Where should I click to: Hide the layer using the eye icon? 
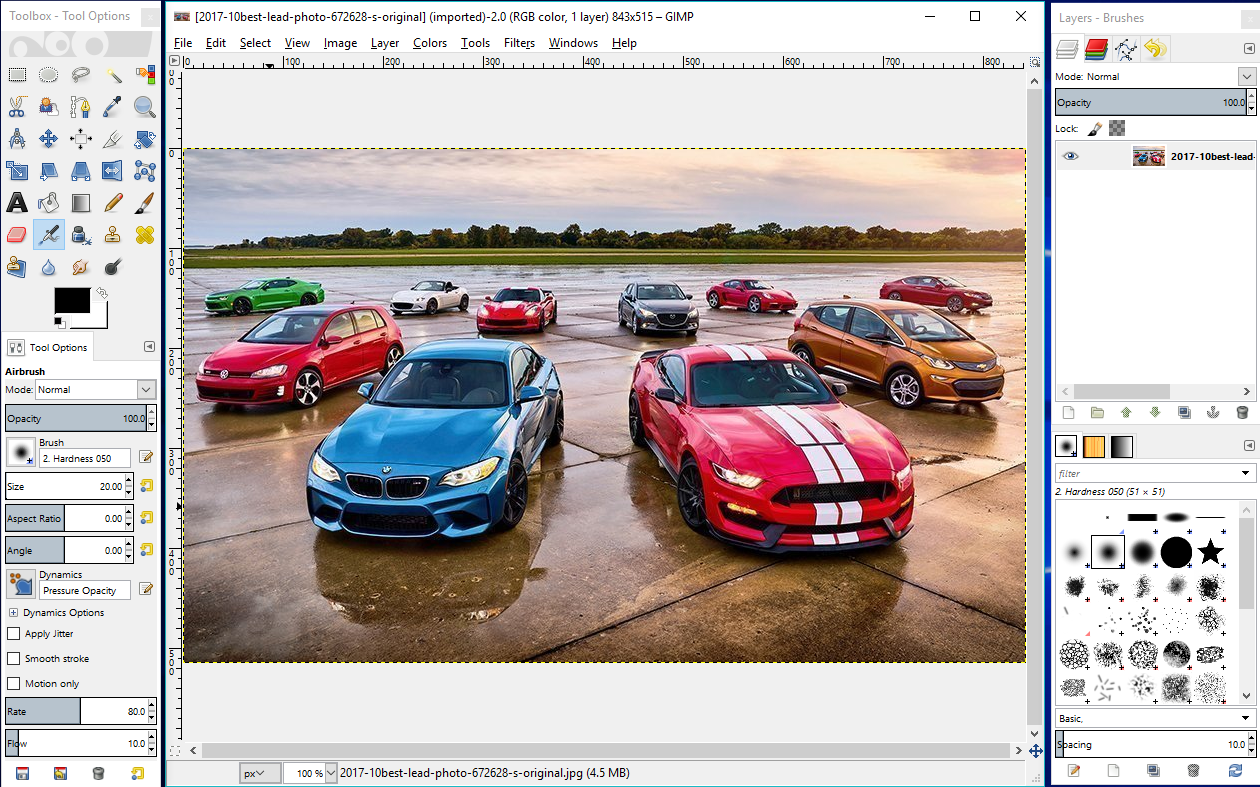[1071, 156]
